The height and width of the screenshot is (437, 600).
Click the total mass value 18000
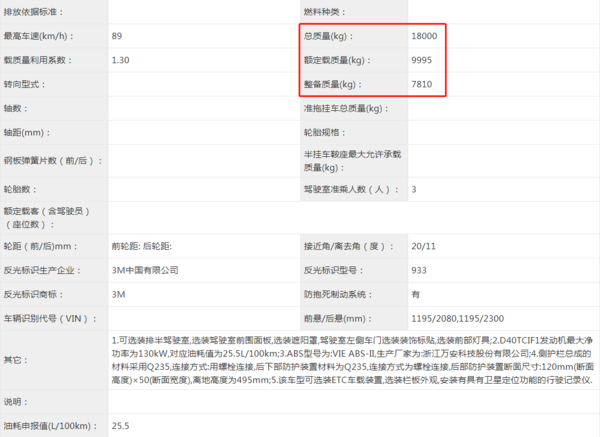coord(424,36)
